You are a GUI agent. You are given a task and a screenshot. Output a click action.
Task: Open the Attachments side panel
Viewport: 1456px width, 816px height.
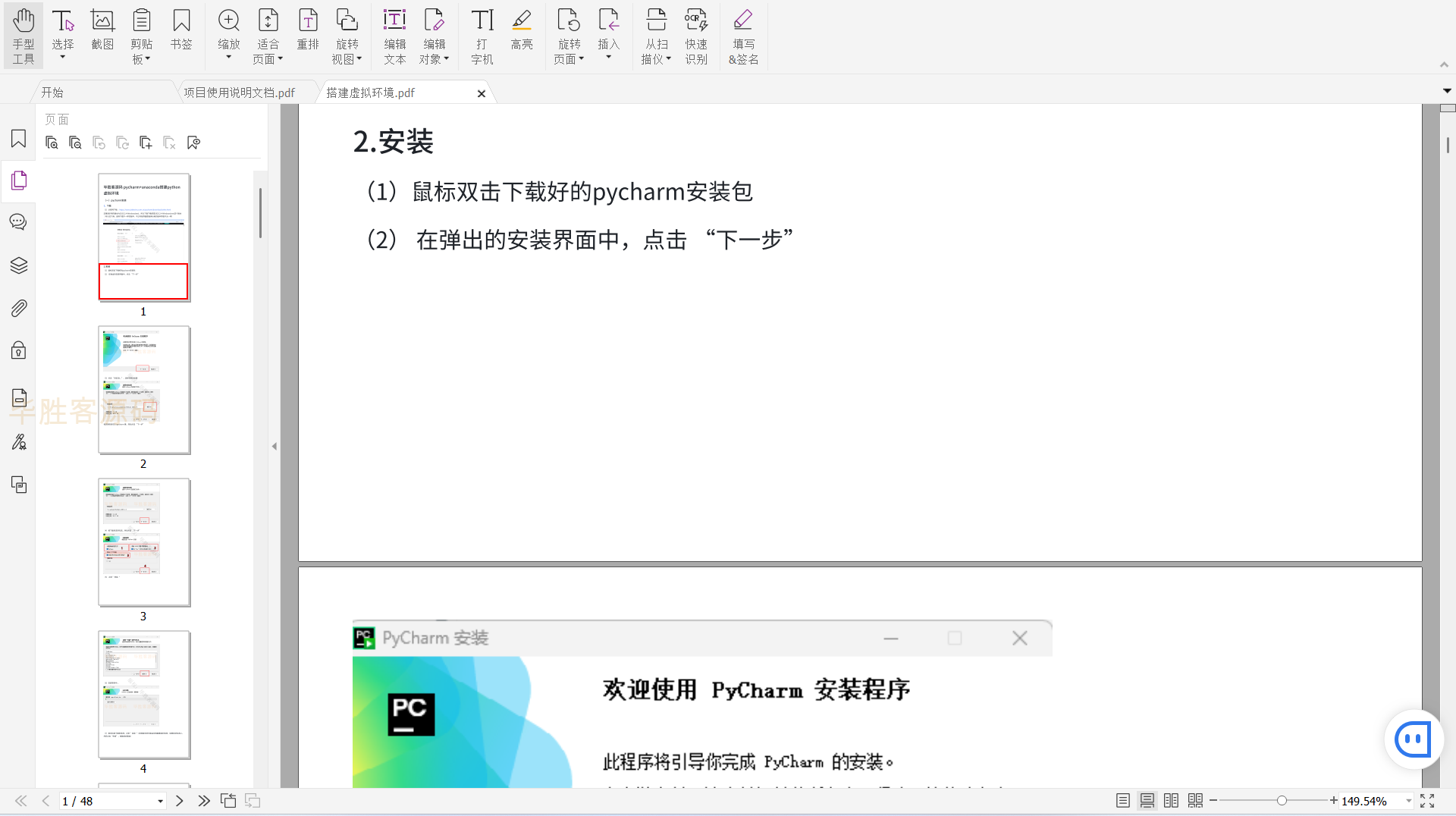click(x=19, y=308)
